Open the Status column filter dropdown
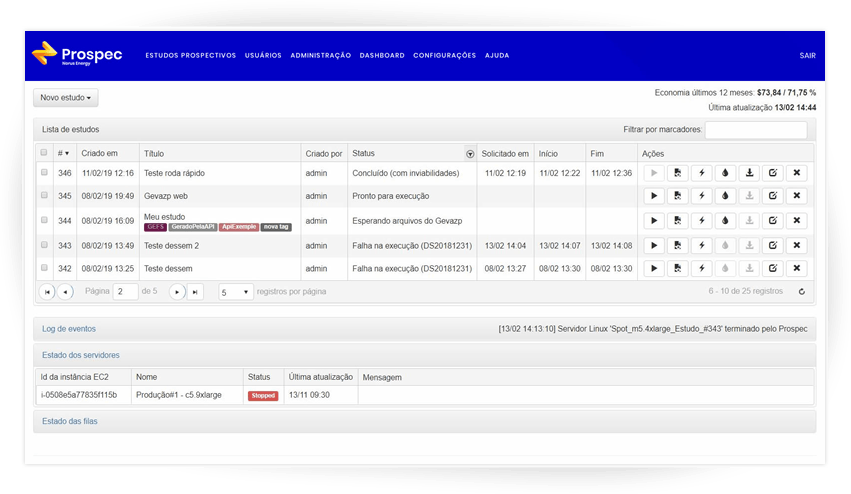This screenshot has height=494, width=851. [470, 154]
